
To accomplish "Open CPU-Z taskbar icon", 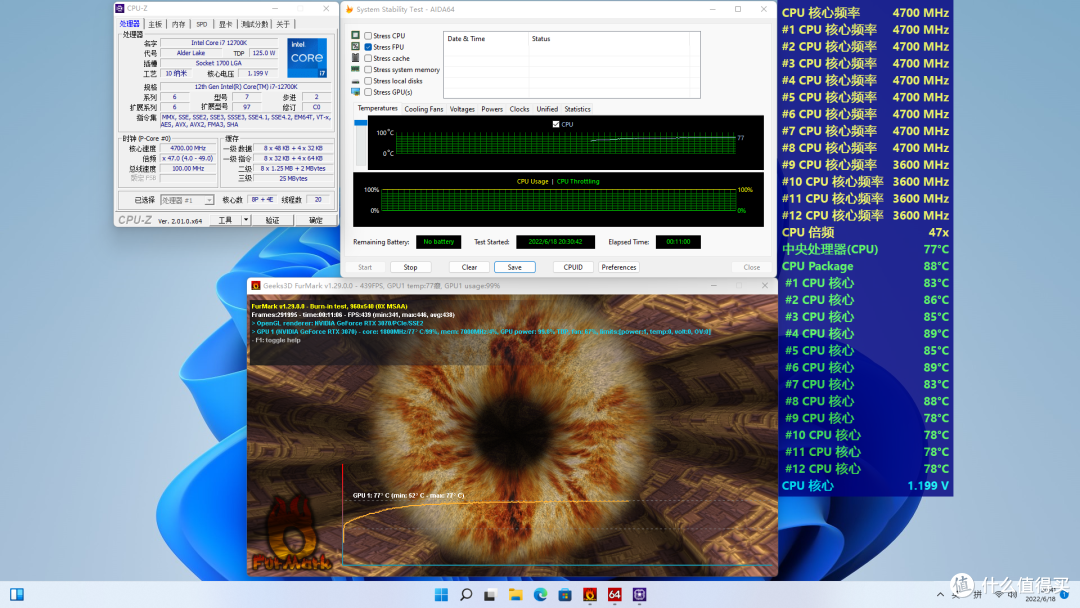I will tap(639, 595).
